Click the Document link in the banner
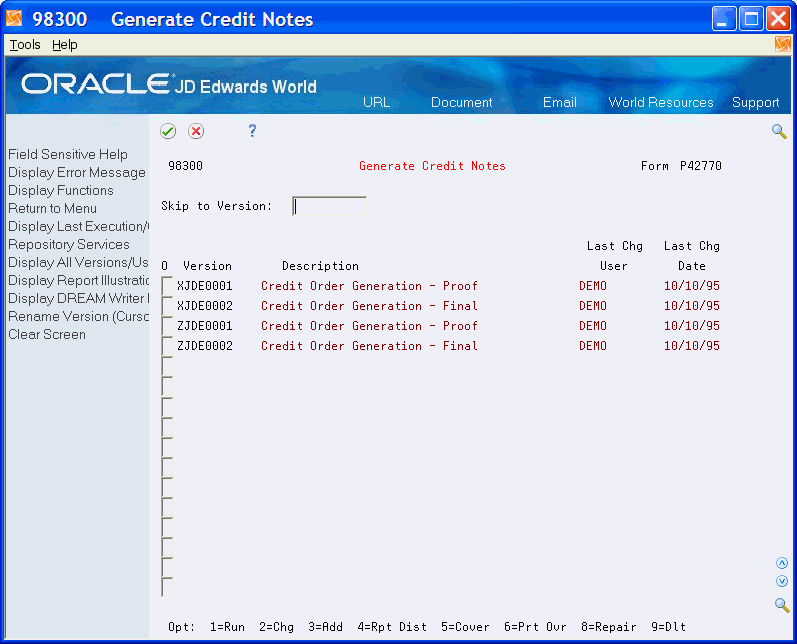Screen dimensions: 797x644 coord(462,102)
